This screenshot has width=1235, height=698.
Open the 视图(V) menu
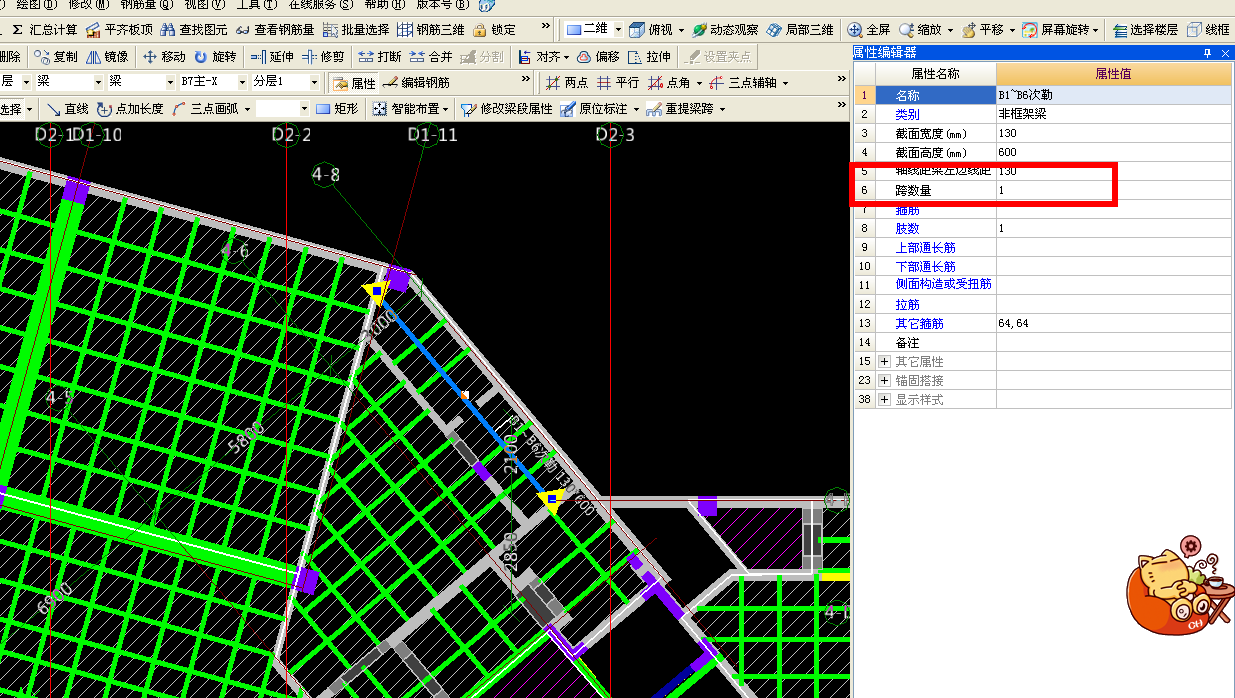pyautogui.click(x=205, y=5)
